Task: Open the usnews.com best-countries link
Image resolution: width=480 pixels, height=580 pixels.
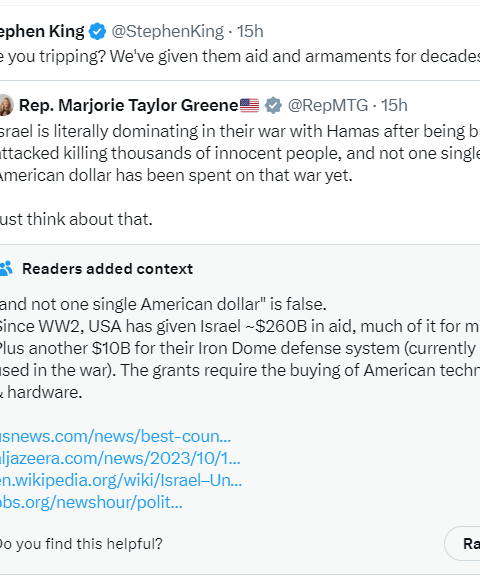Action: pos(115,436)
